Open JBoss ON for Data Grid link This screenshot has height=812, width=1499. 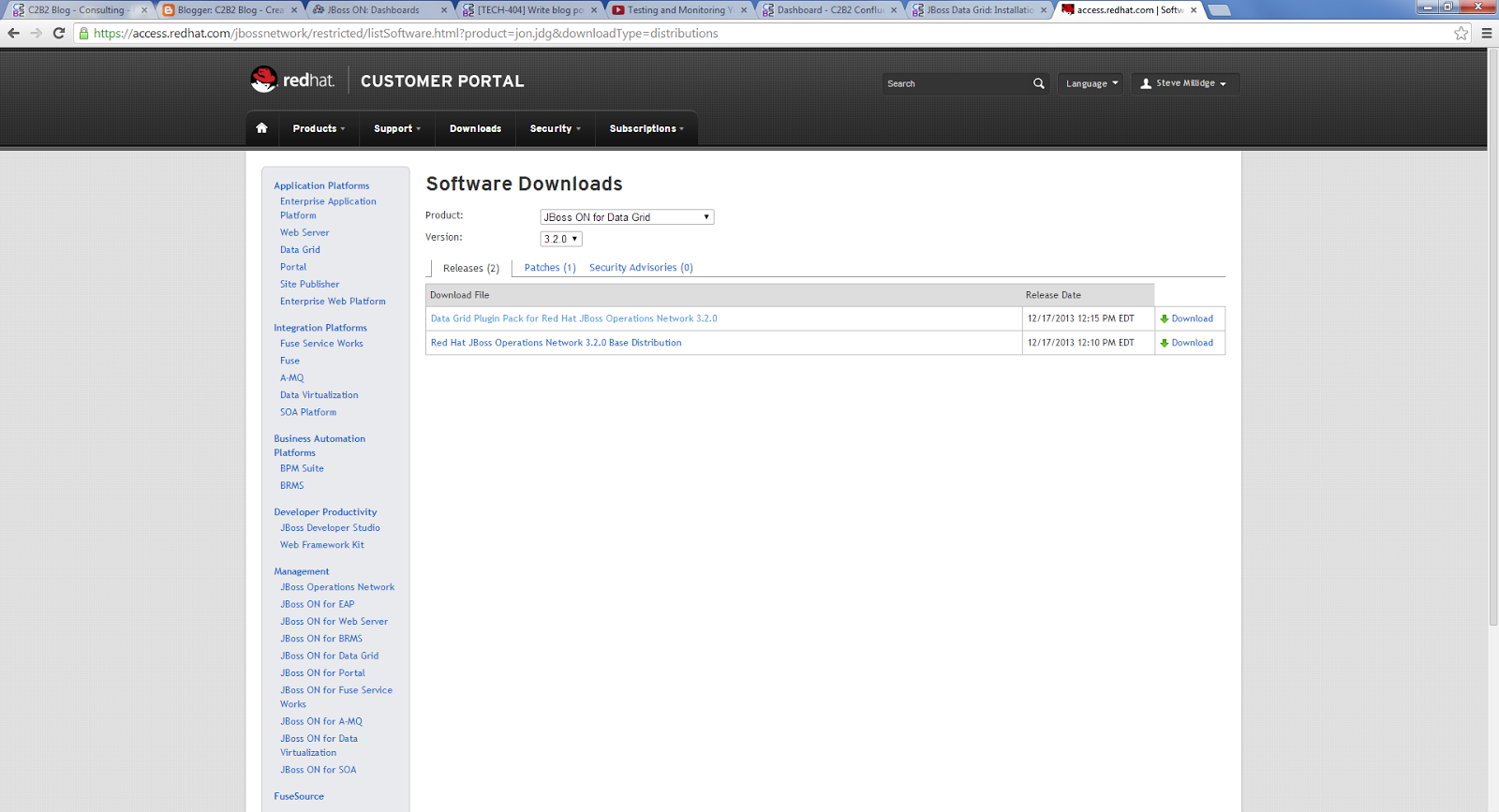(x=329, y=656)
